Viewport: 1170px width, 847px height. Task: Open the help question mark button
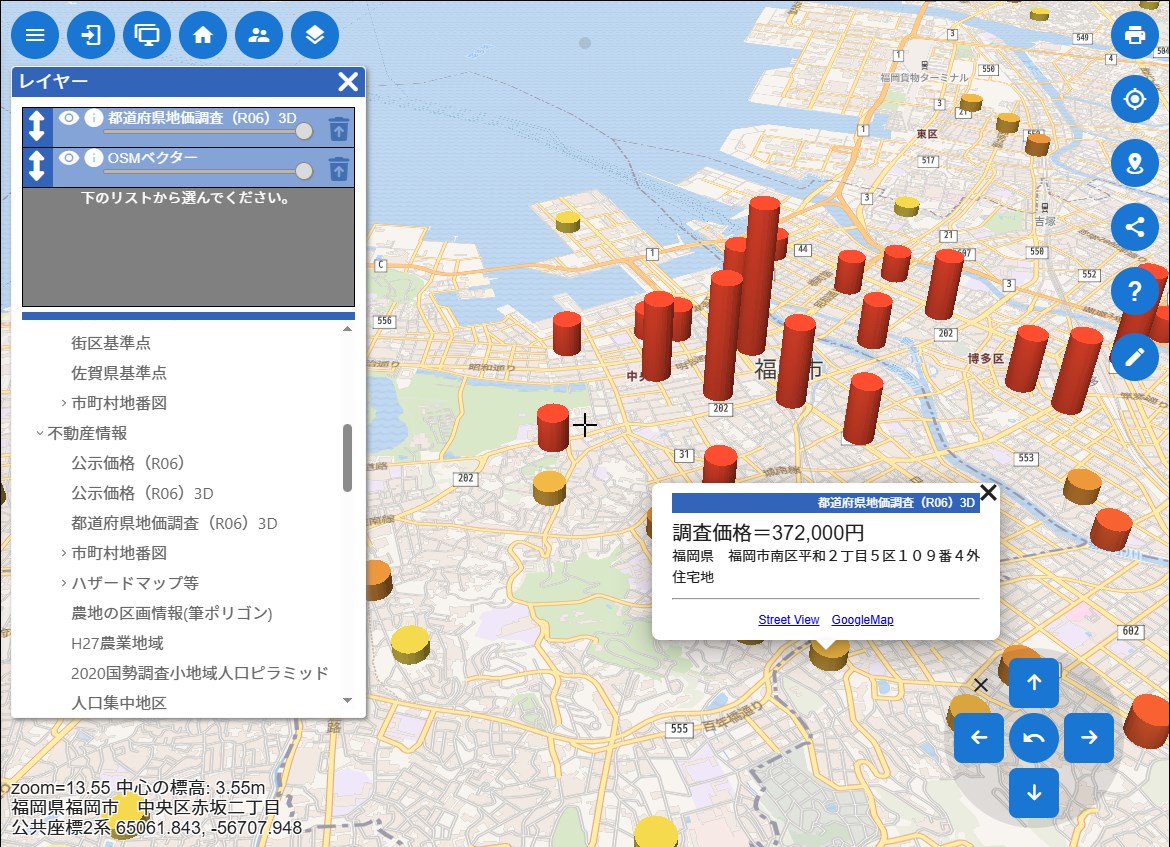[x=1134, y=292]
